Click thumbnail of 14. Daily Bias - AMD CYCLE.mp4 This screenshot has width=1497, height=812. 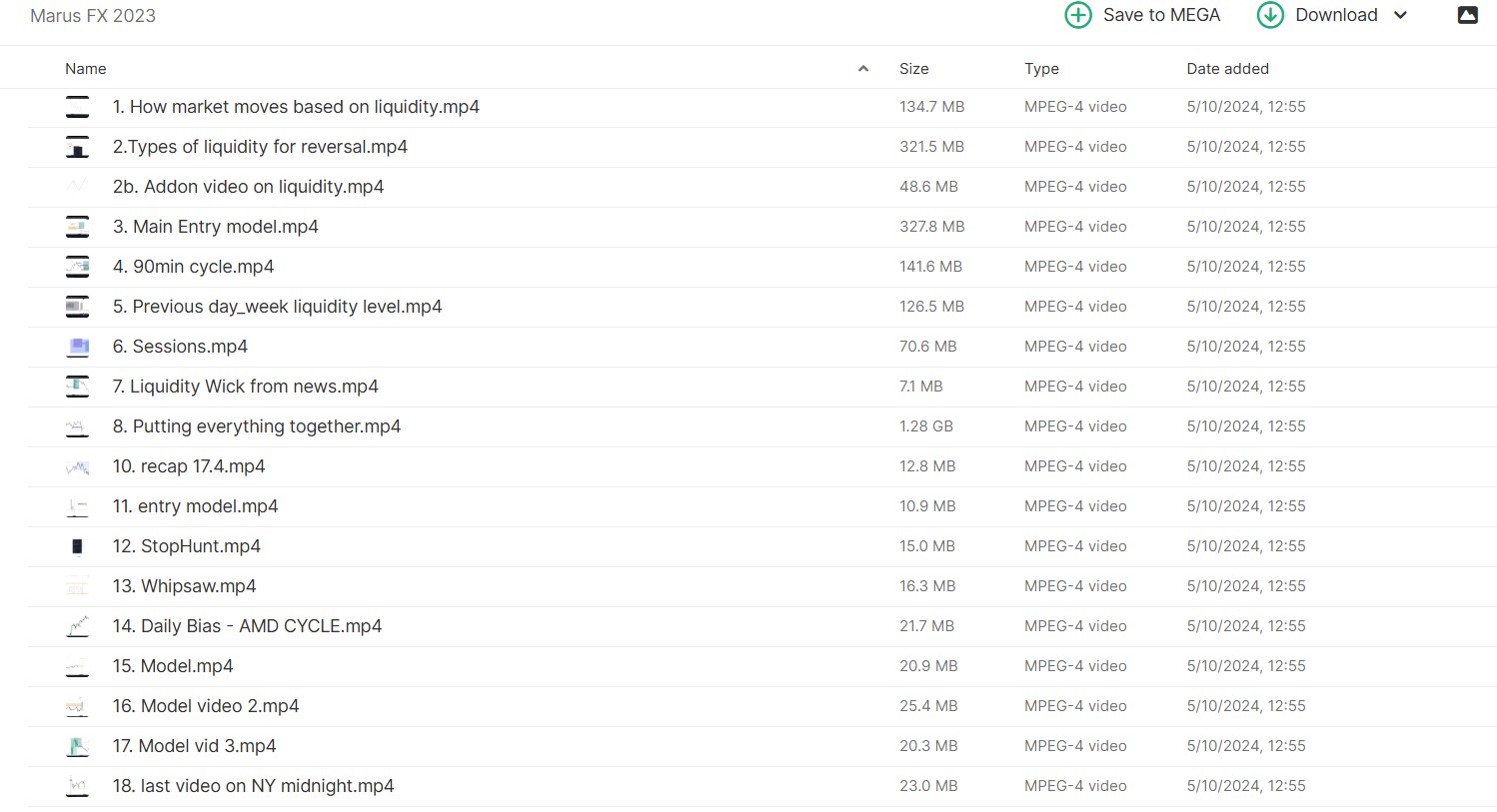pos(78,626)
